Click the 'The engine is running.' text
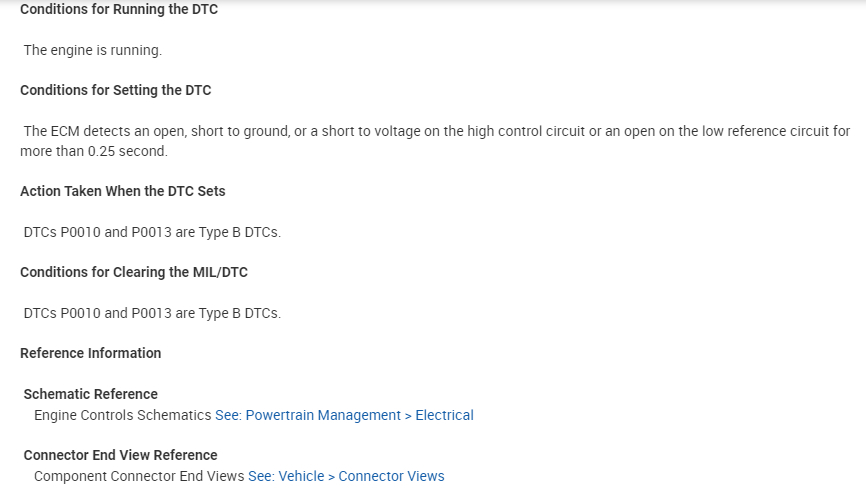 pos(92,50)
